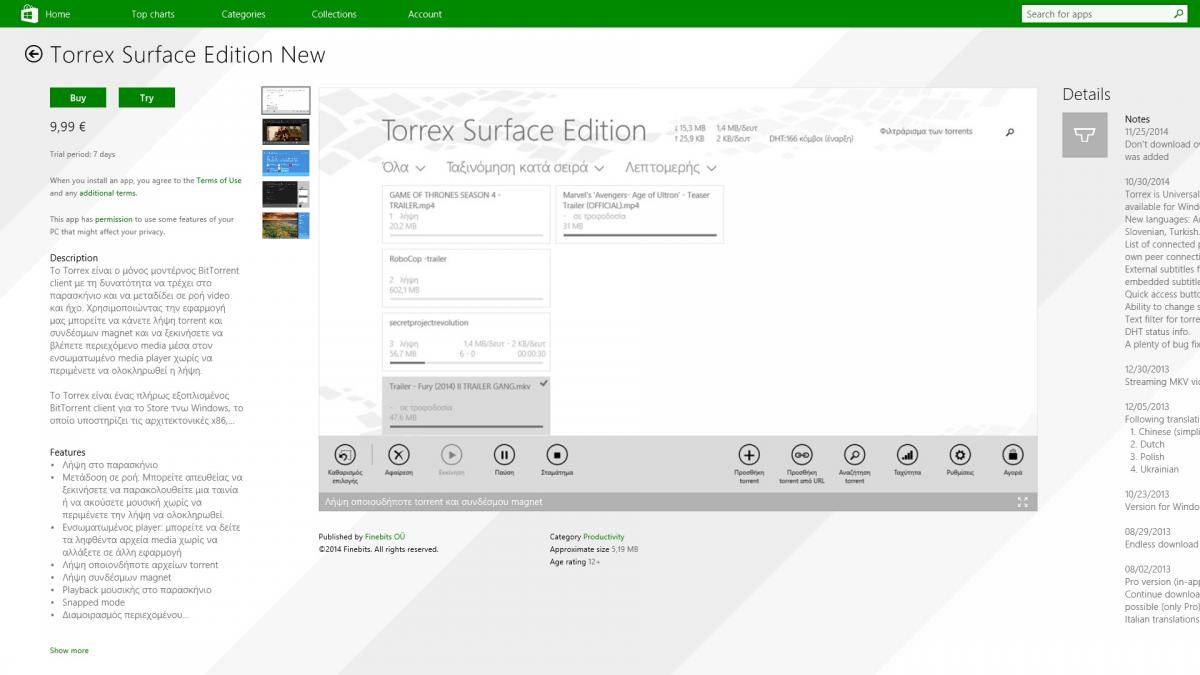This screenshot has height=675, width=1200.
Task: Click the remove torrent X icon
Action: tap(399, 454)
